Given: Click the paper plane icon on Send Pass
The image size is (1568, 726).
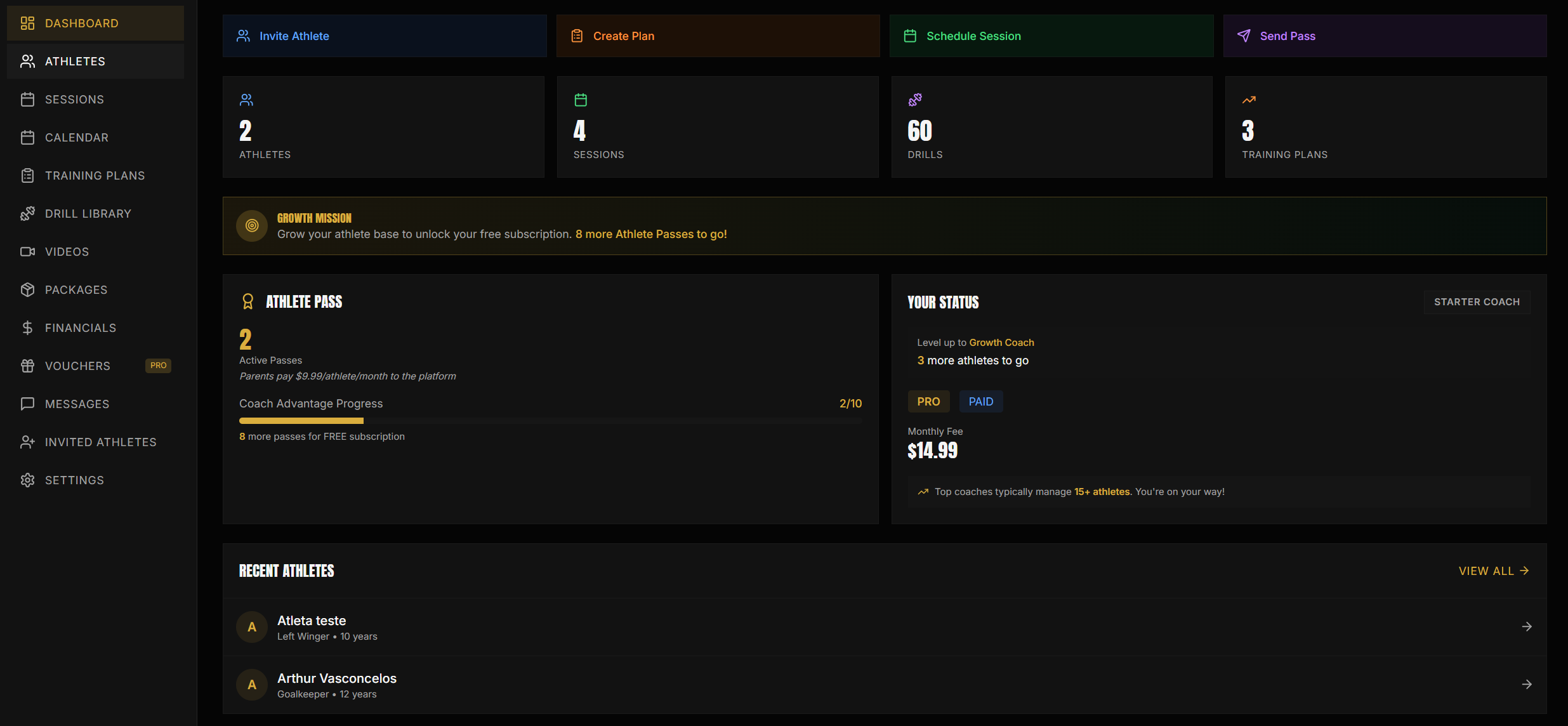Looking at the screenshot, I should [x=1244, y=36].
